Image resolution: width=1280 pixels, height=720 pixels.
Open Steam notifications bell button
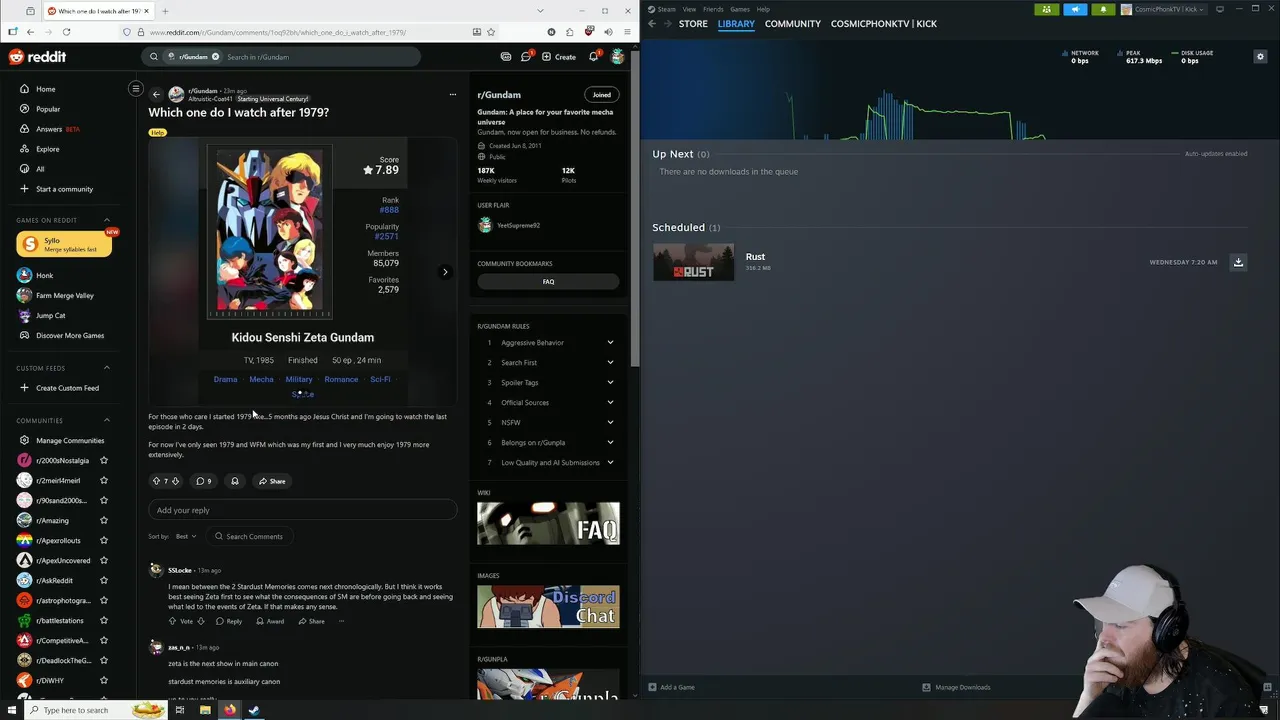click(1103, 9)
